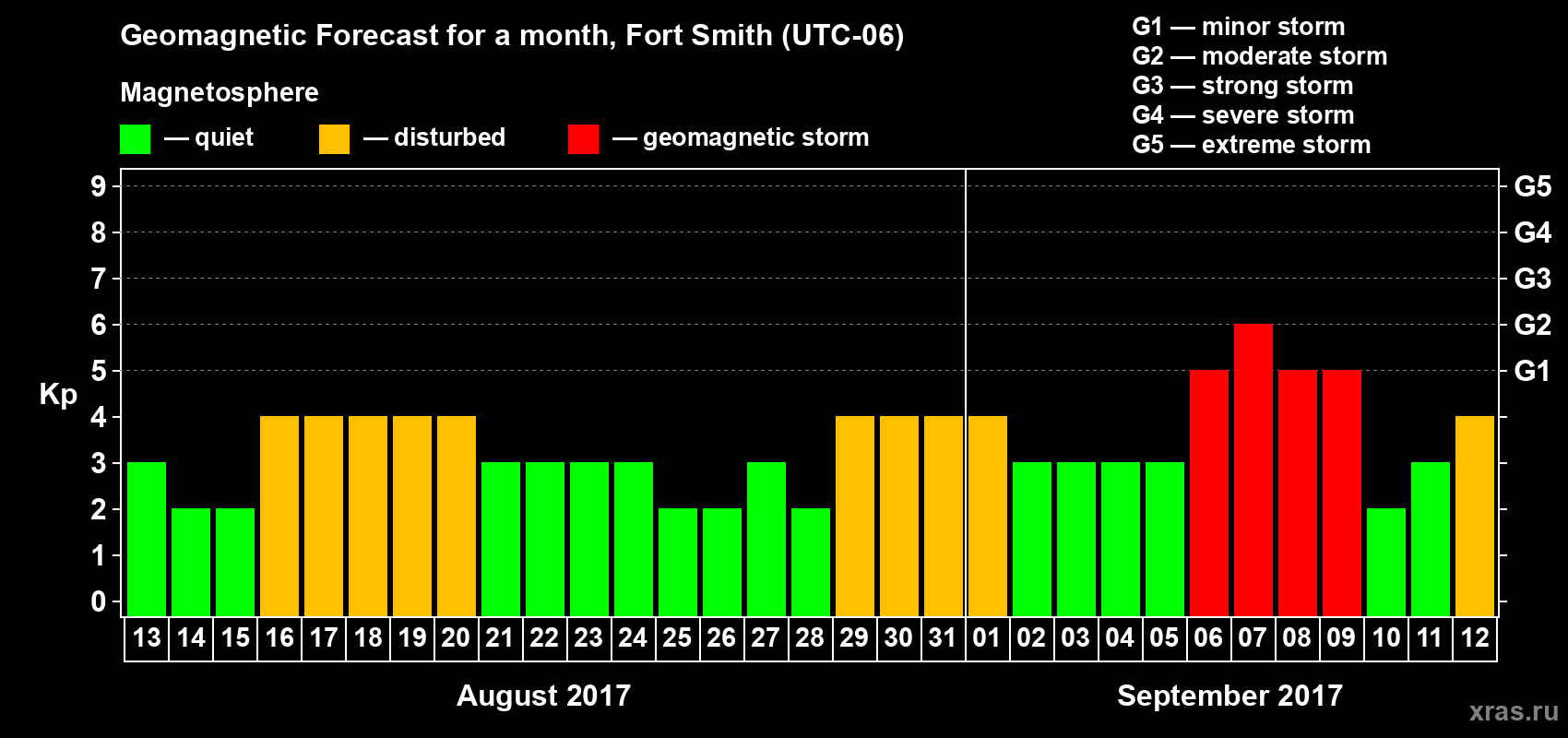The height and width of the screenshot is (738, 1568).
Task: Click the green quiet legend swatch
Action: click(x=135, y=139)
